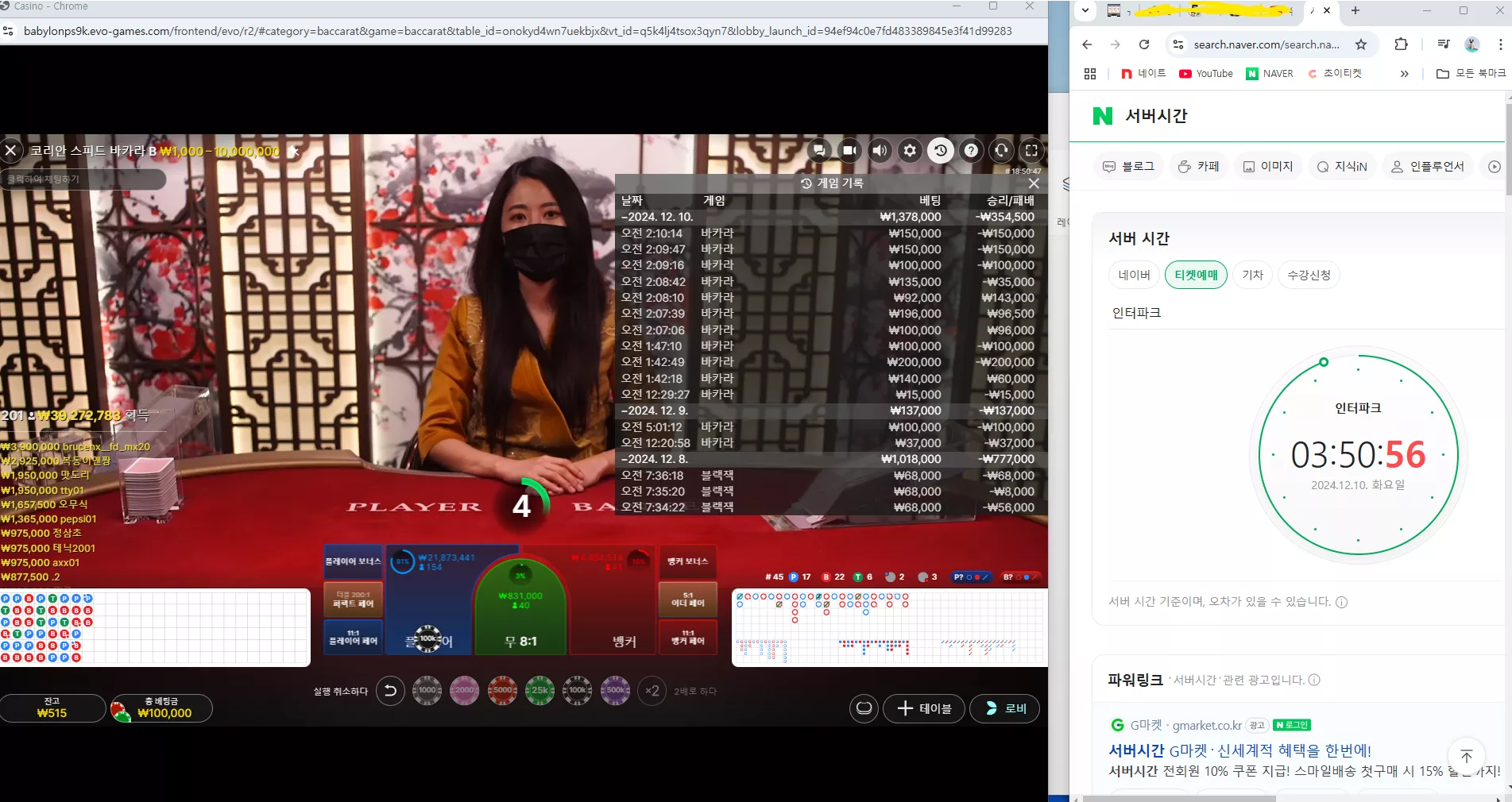This screenshot has width=1512, height=802.
Task: Bet on Player Bonus (플레이어 보너스)
Action: (x=354, y=561)
